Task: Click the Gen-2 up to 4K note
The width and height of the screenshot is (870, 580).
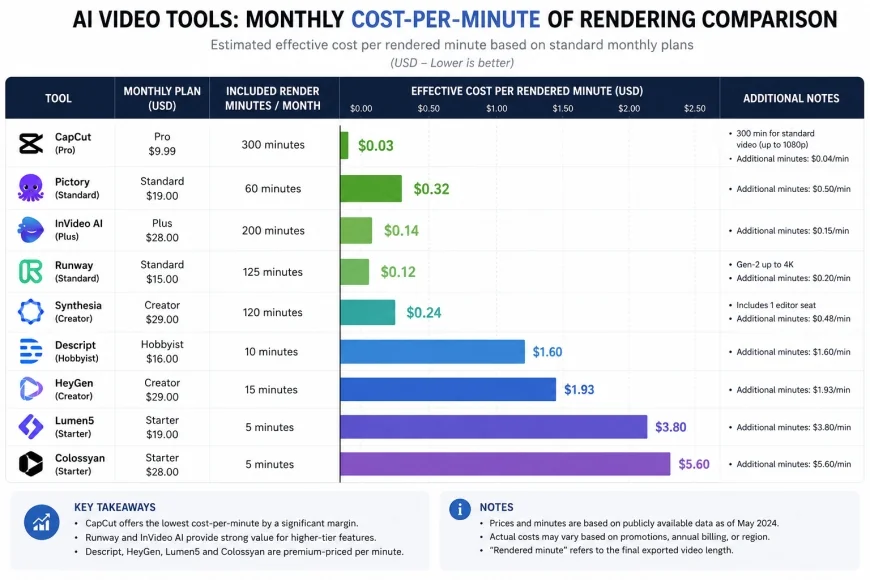Action: pos(765,265)
